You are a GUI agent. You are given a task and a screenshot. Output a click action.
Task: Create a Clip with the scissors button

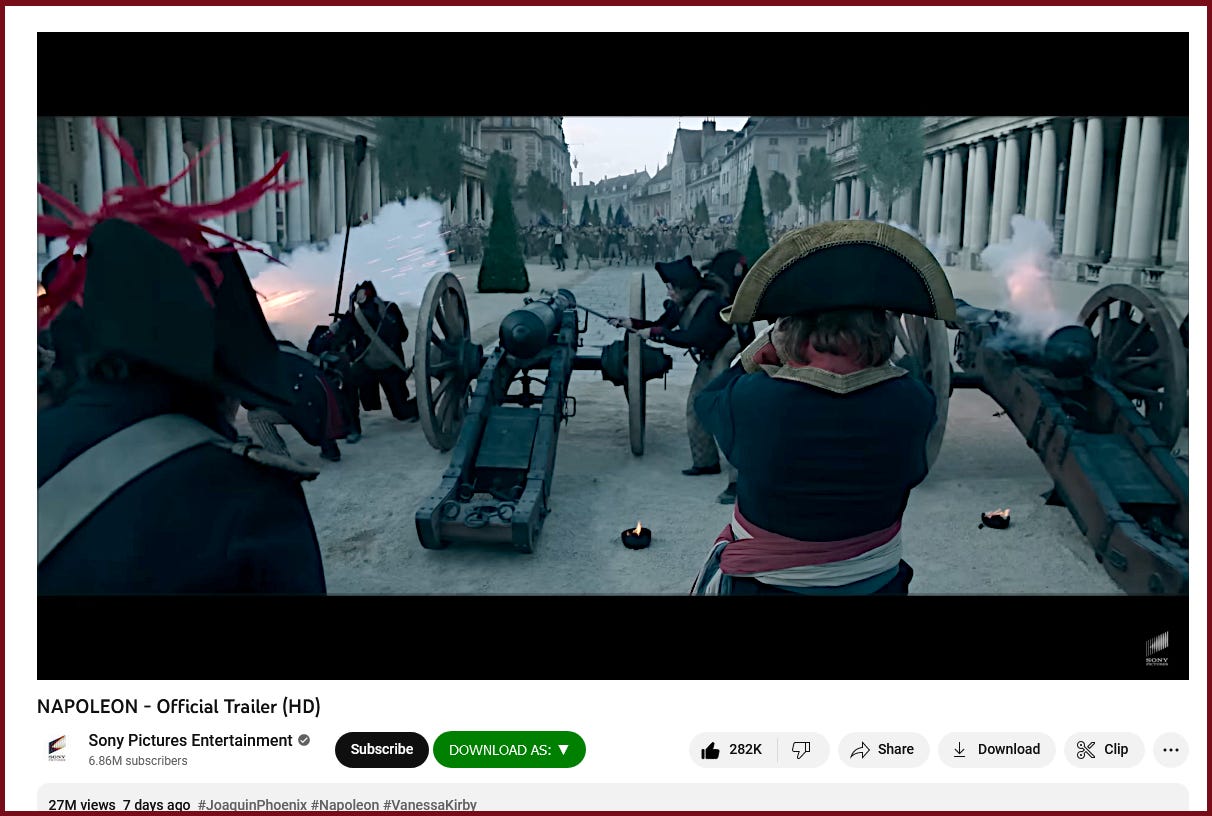[1103, 750]
